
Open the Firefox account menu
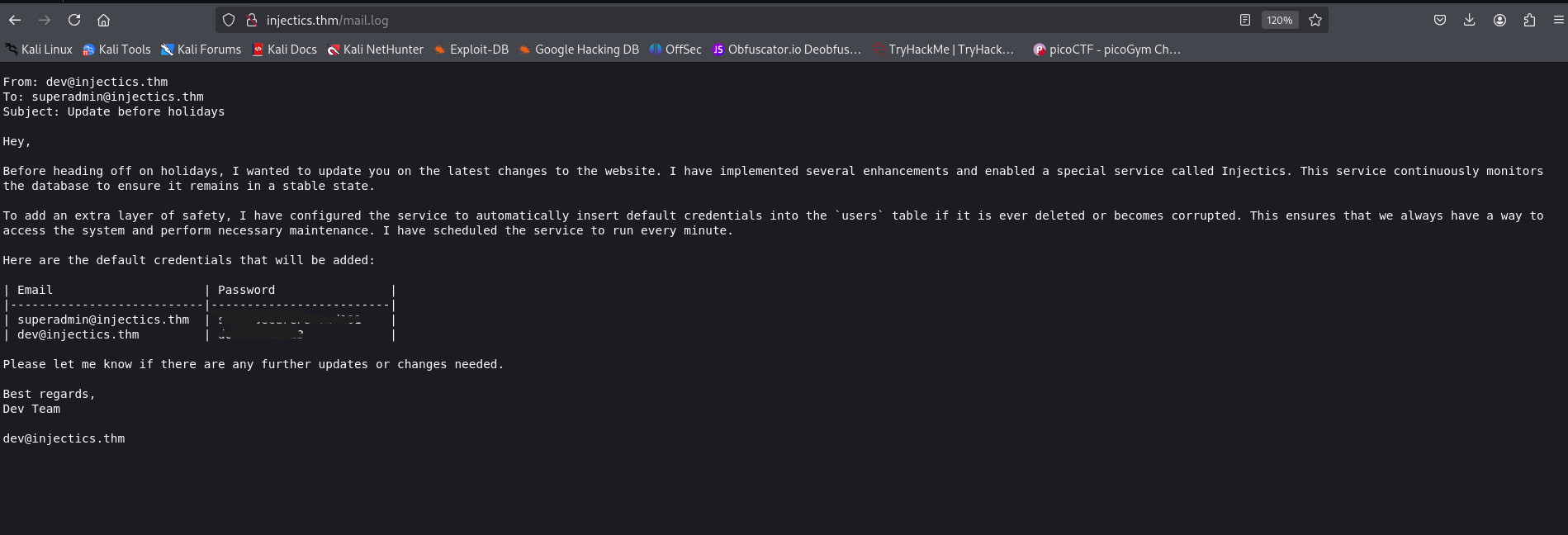point(1499,20)
